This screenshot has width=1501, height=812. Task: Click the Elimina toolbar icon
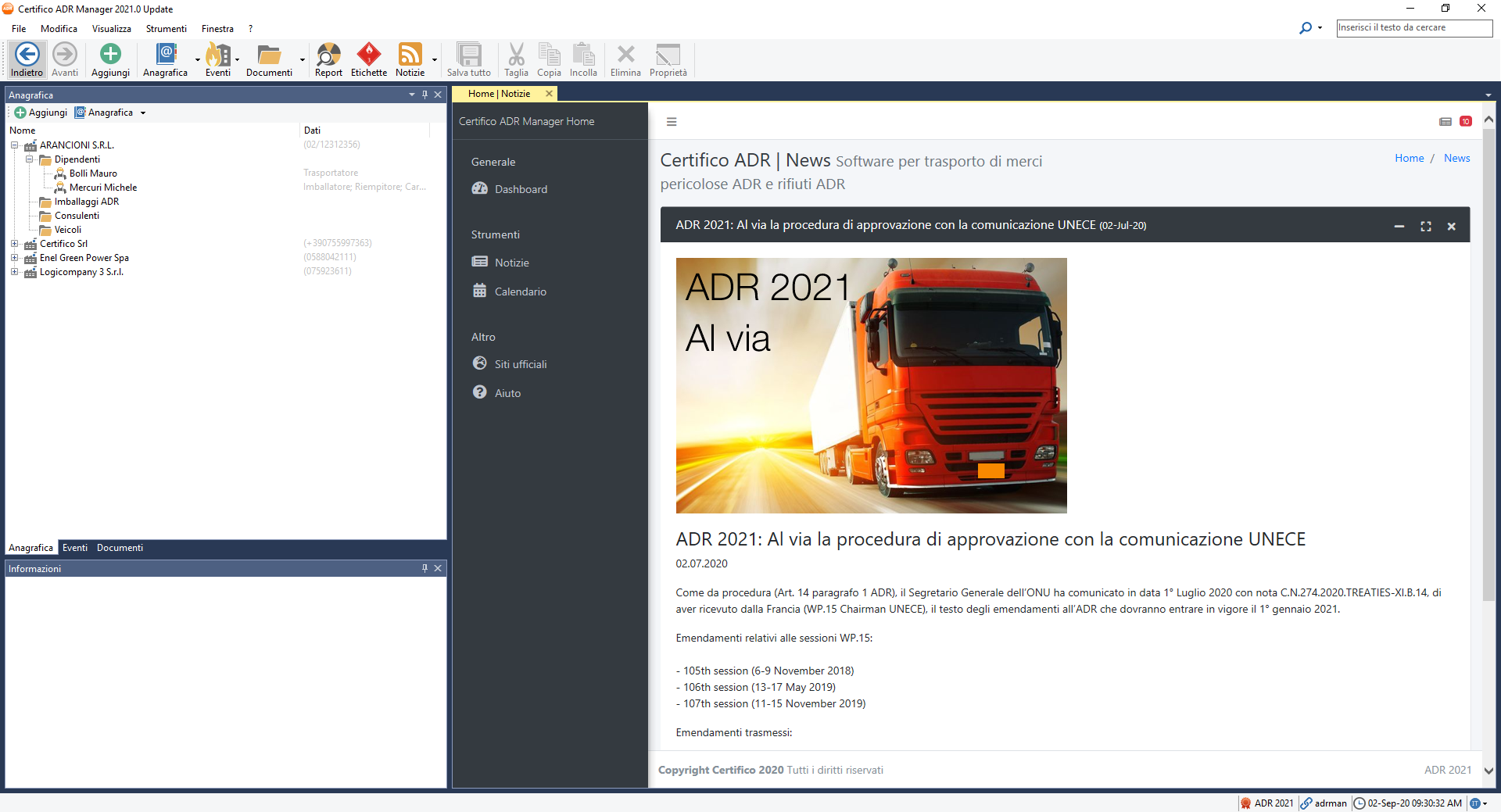point(625,59)
